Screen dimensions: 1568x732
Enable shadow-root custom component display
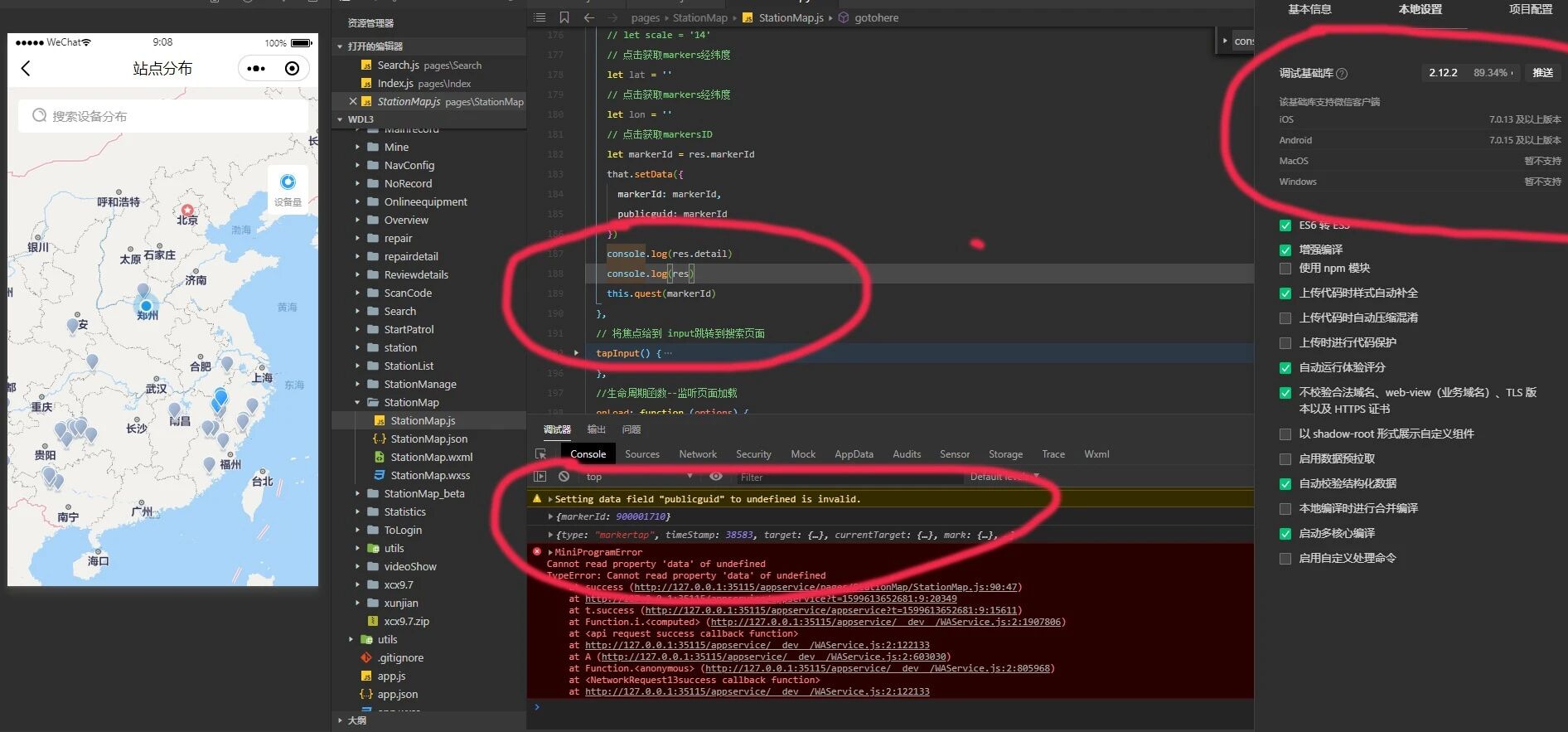point(1285,434)
